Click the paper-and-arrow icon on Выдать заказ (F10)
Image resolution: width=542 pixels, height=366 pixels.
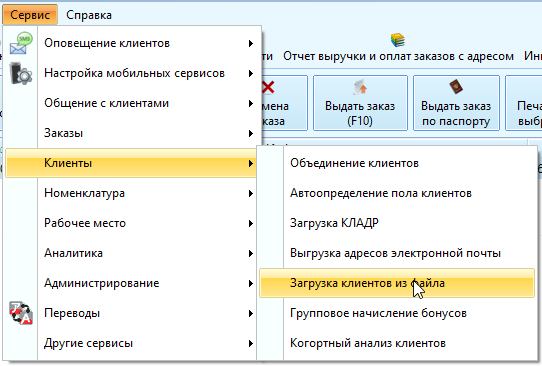coord(360,87)
